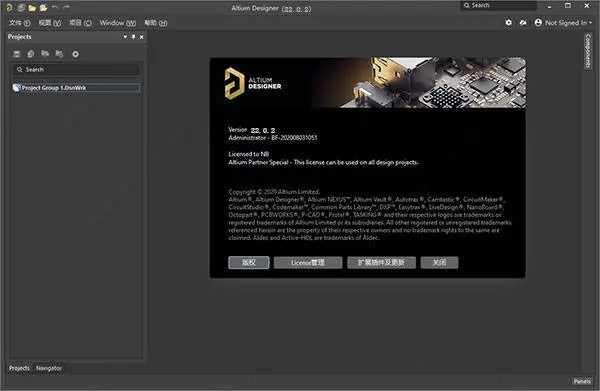The image size is (600, 391).
Task: Click the Undo arrow icon
Action: 55,7
